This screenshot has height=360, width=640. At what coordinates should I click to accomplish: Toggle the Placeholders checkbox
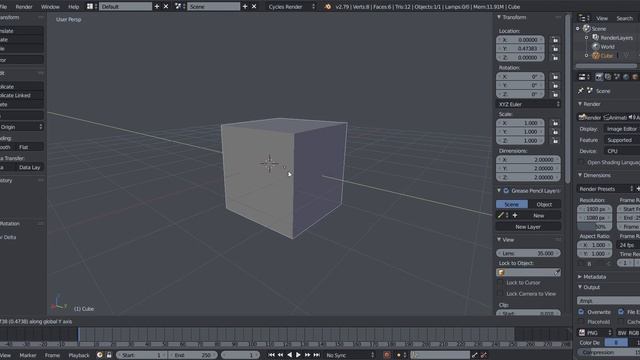pos(581,322)
